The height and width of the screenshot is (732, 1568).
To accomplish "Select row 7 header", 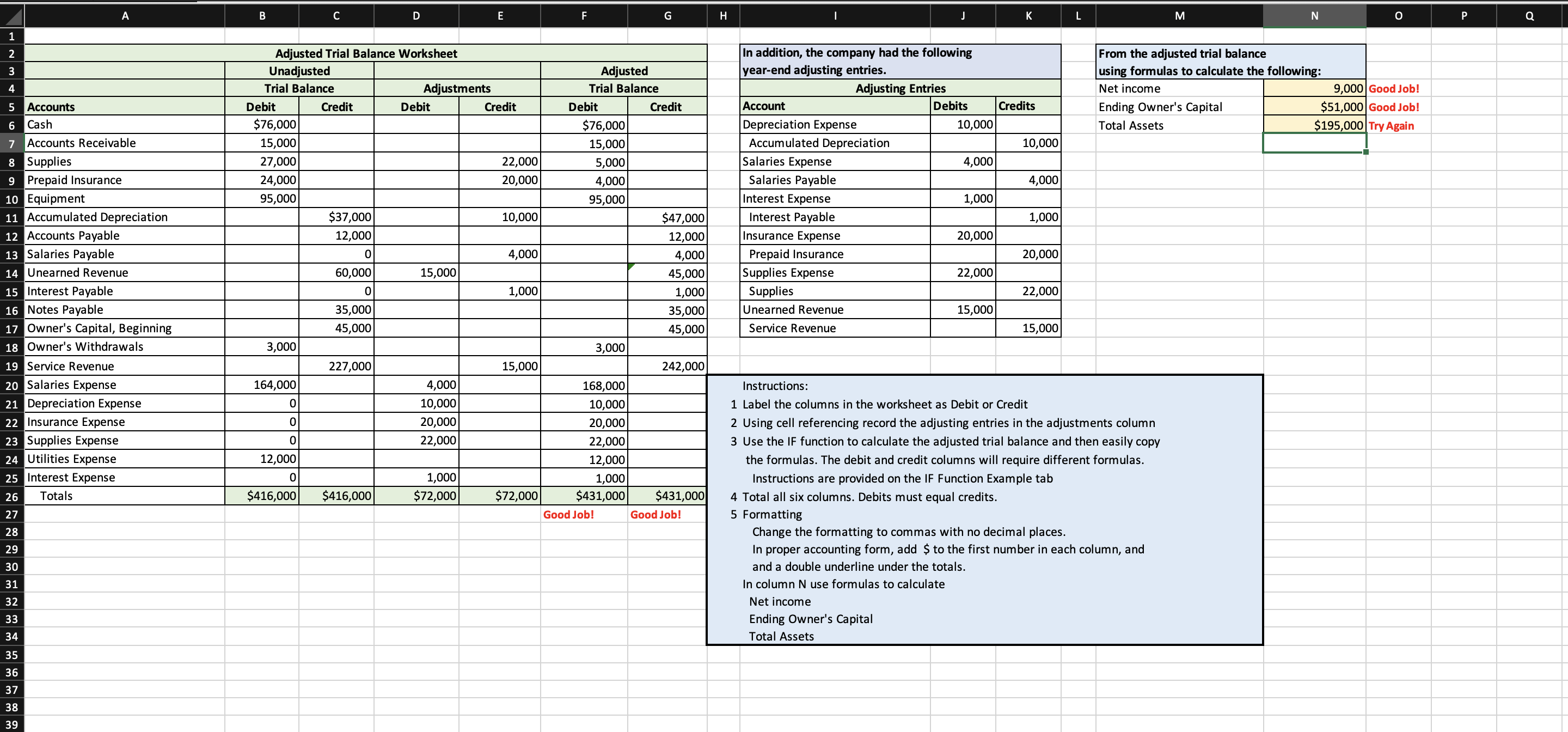I will click(x=11, y=144).
